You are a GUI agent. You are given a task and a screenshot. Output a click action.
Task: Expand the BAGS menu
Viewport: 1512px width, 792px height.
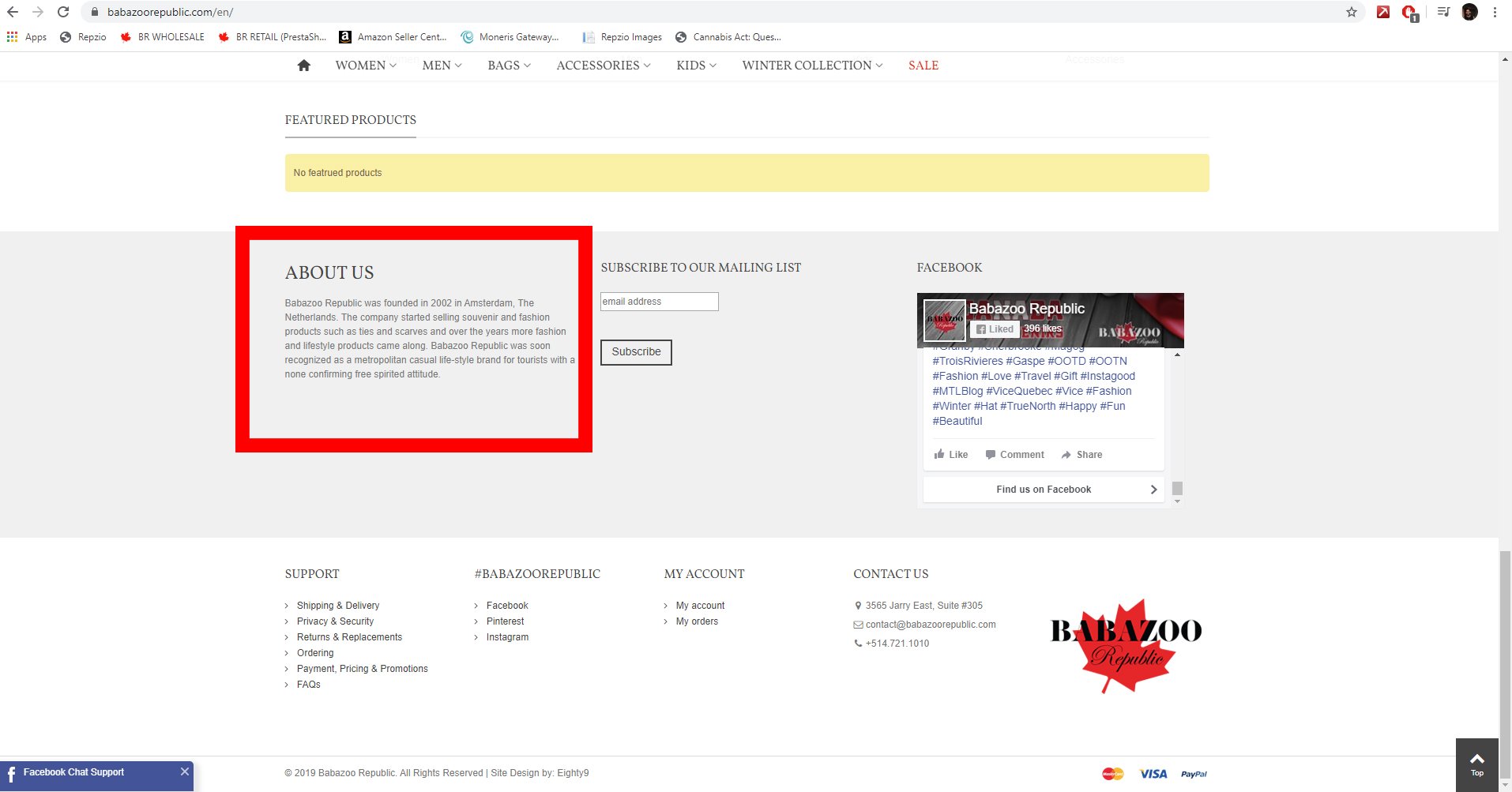click(510, 66)
